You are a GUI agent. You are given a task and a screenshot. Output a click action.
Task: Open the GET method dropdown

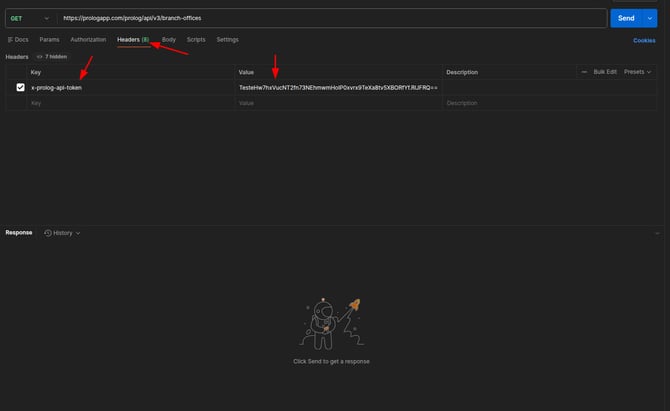tap(30, 18)
